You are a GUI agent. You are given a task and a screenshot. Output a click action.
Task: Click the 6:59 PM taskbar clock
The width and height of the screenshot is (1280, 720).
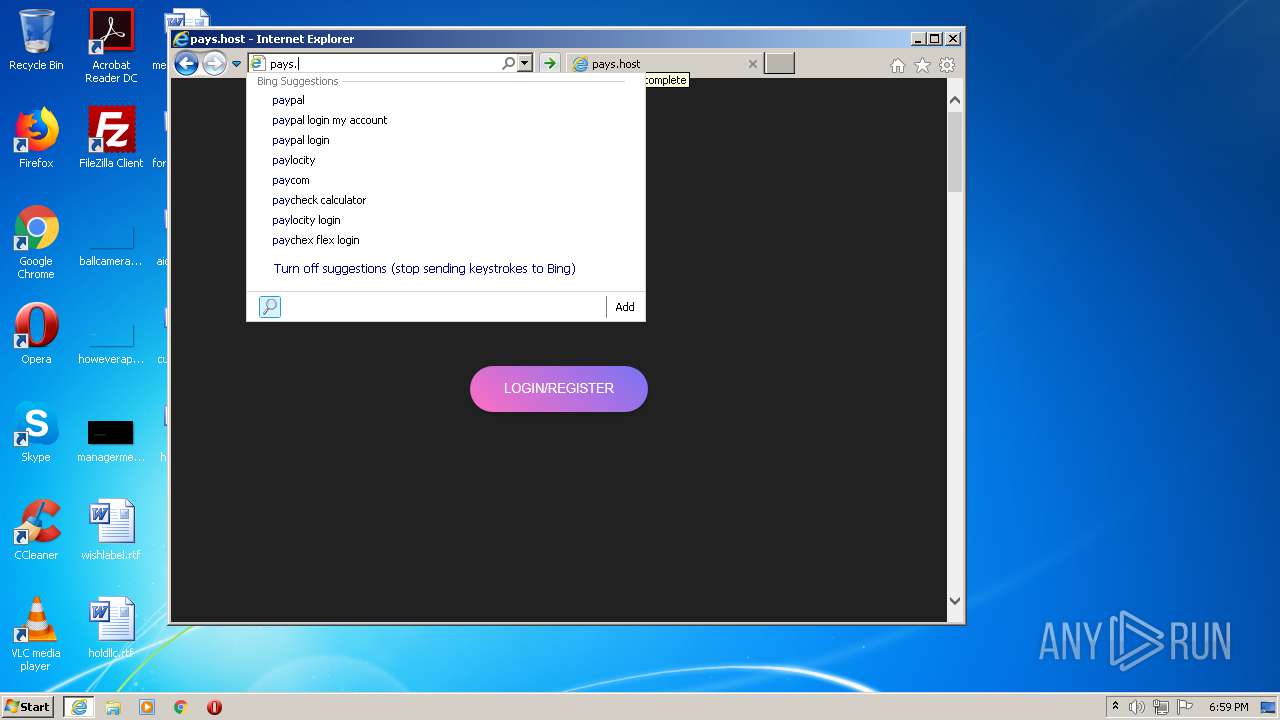tap(1228, 707)
